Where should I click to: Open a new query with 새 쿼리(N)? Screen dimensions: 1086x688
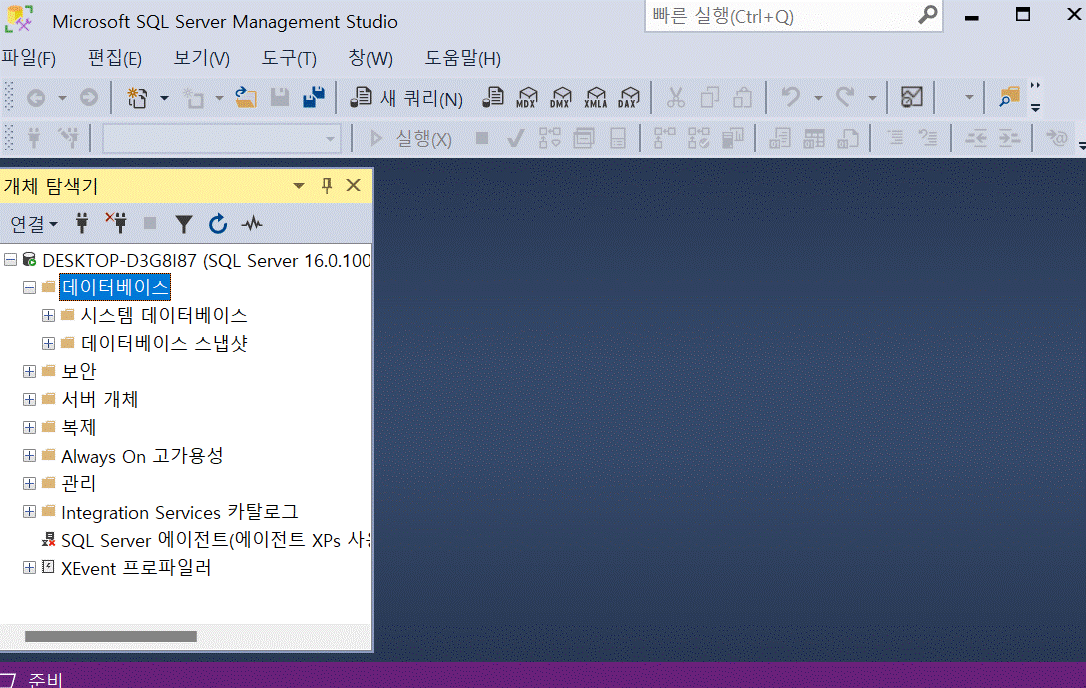pyautogui.click(x=407, y=98)
